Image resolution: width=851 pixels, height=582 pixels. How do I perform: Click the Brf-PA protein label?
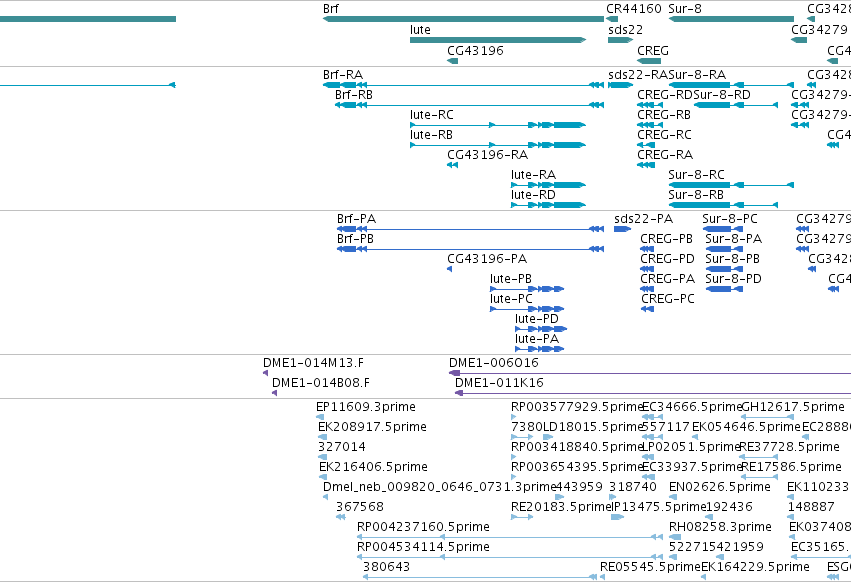point(356,219)
